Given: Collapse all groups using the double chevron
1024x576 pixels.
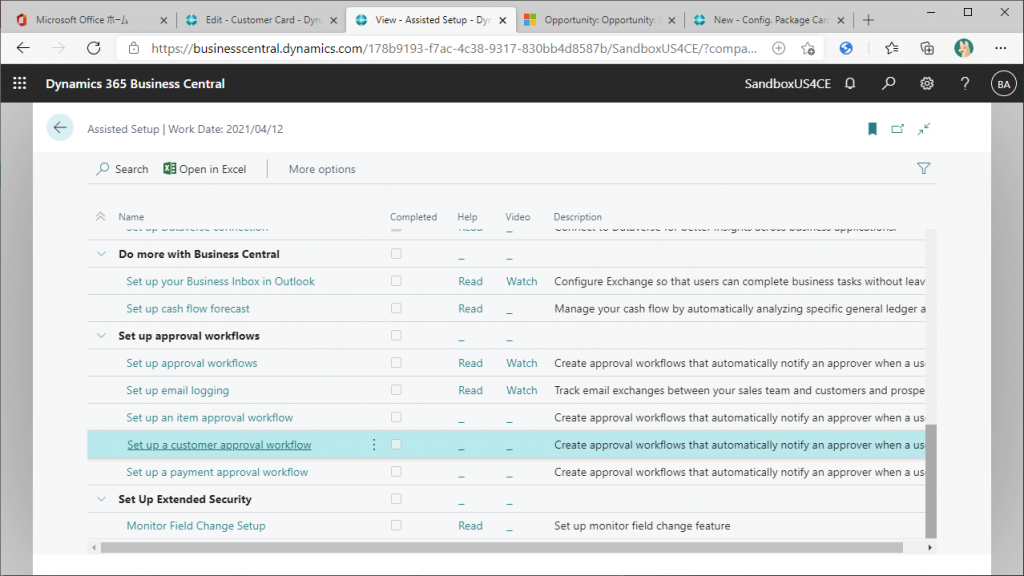Looking at the screenshot, I should (101, 216).
